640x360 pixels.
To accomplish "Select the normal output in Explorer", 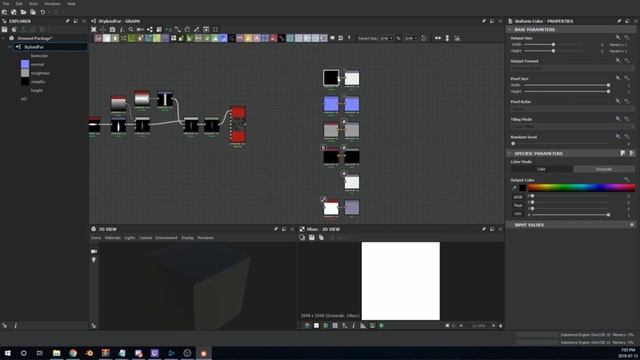I will tap(38, 64).
